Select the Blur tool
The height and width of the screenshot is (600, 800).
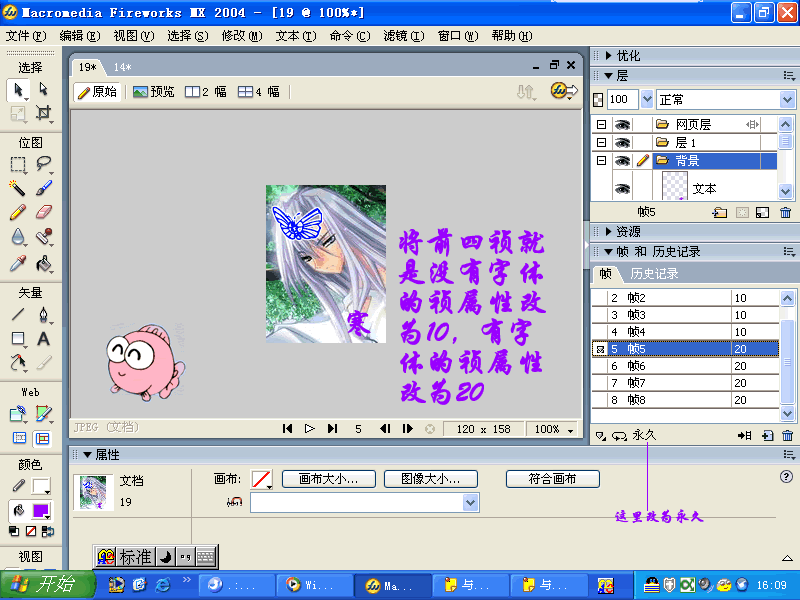18,237
